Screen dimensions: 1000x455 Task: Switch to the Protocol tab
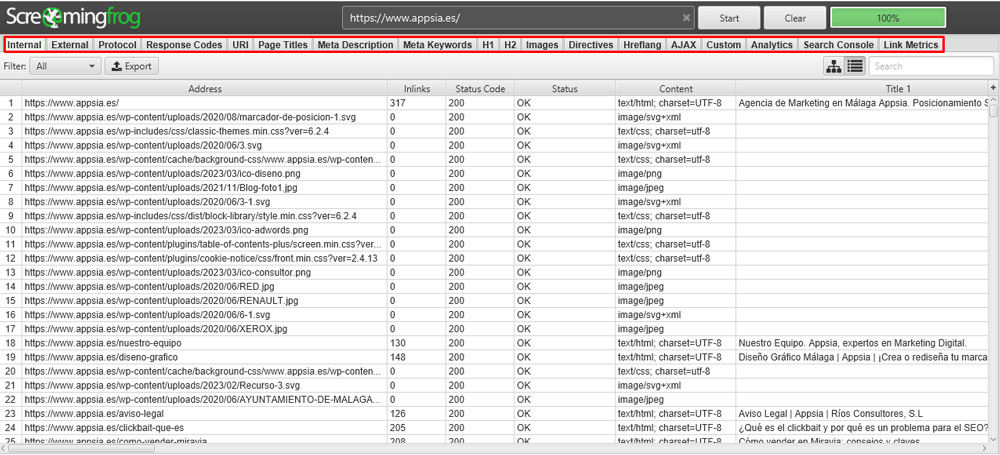pos(117,45)
